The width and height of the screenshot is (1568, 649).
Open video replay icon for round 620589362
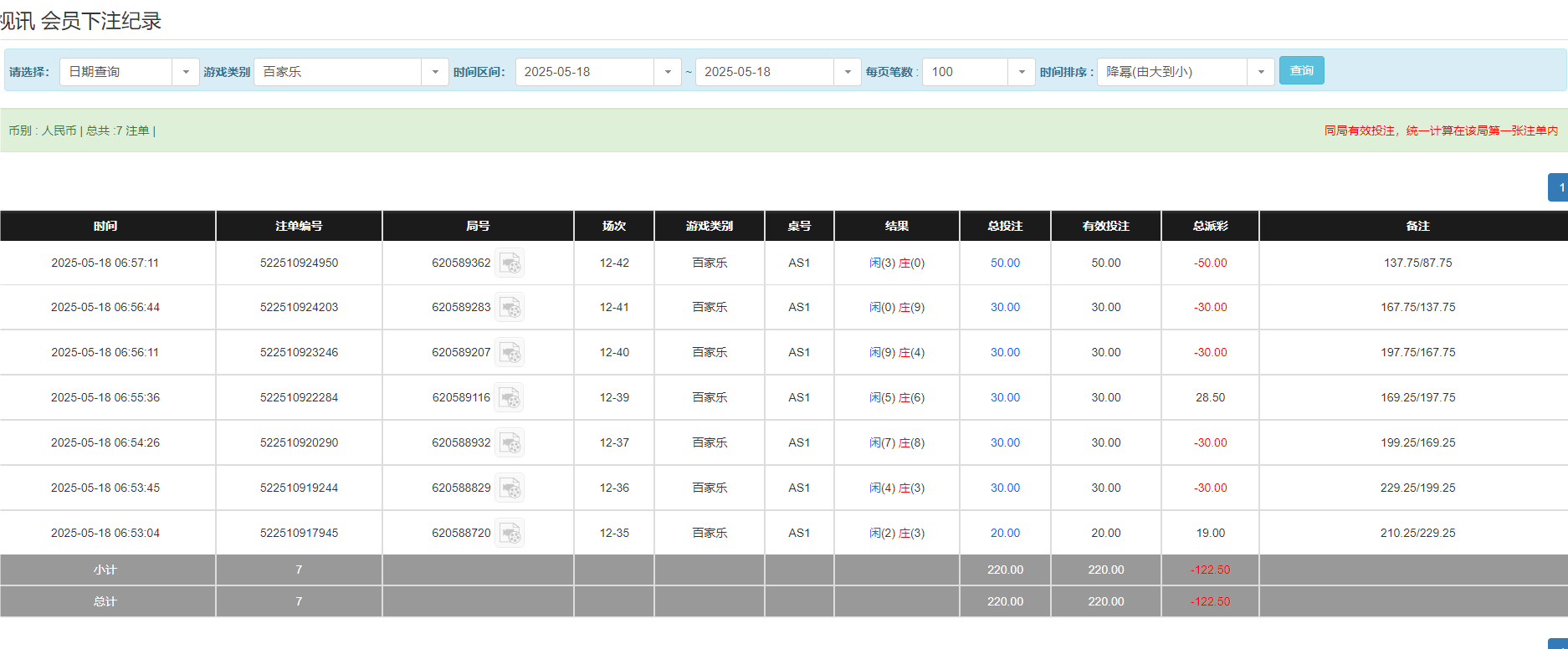pyautogui.click(x=510, y=263)
